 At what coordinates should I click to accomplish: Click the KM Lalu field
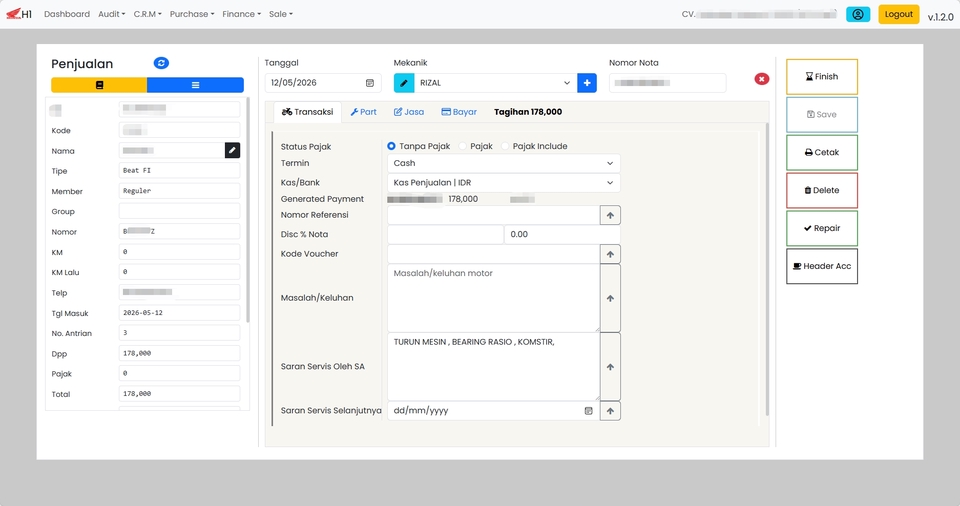click(x=179, y=272)
